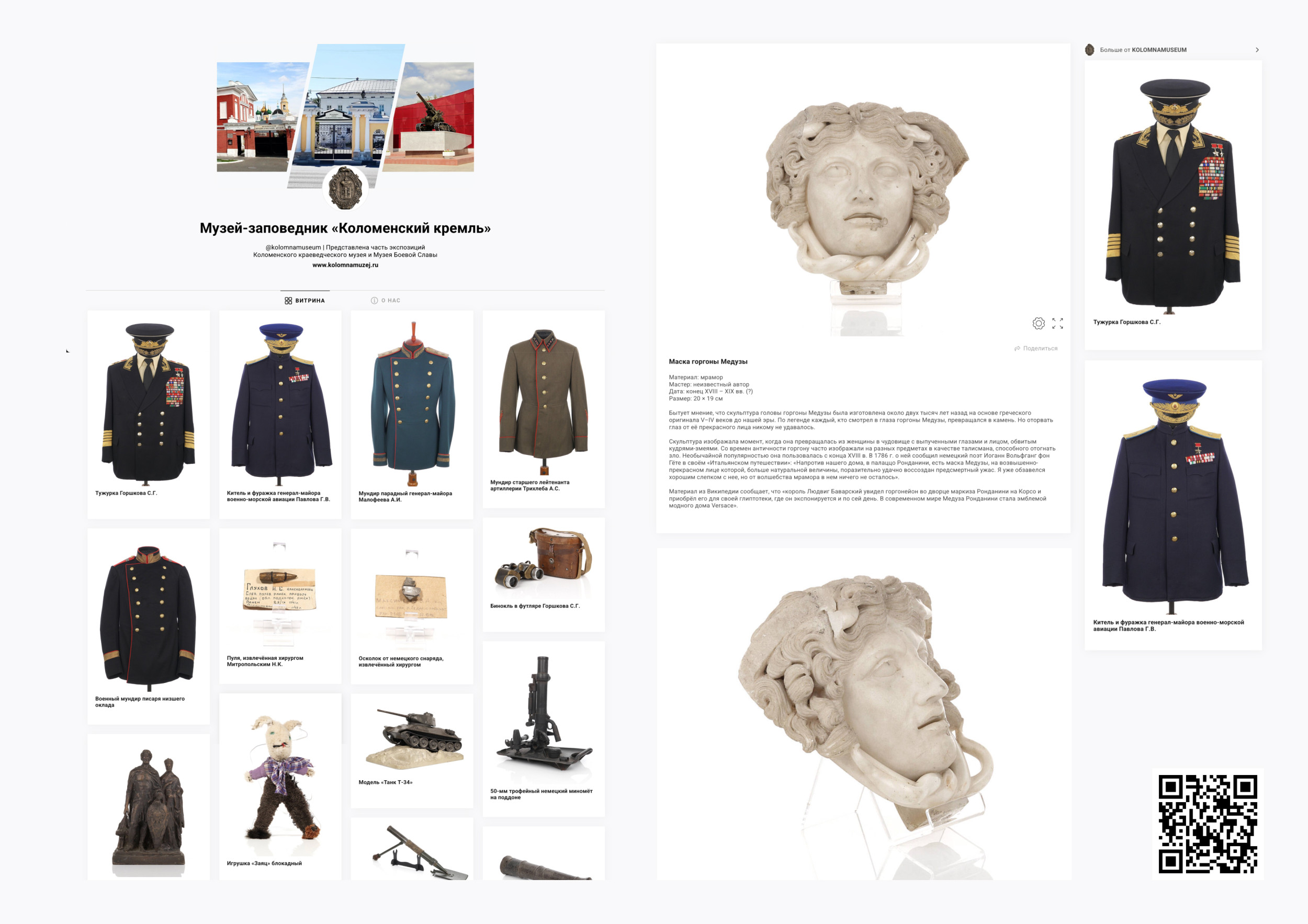Viewport: 1308px width, 924px height.
Task: Click the Витрина grid icon
Action: (x=288, y=301)
